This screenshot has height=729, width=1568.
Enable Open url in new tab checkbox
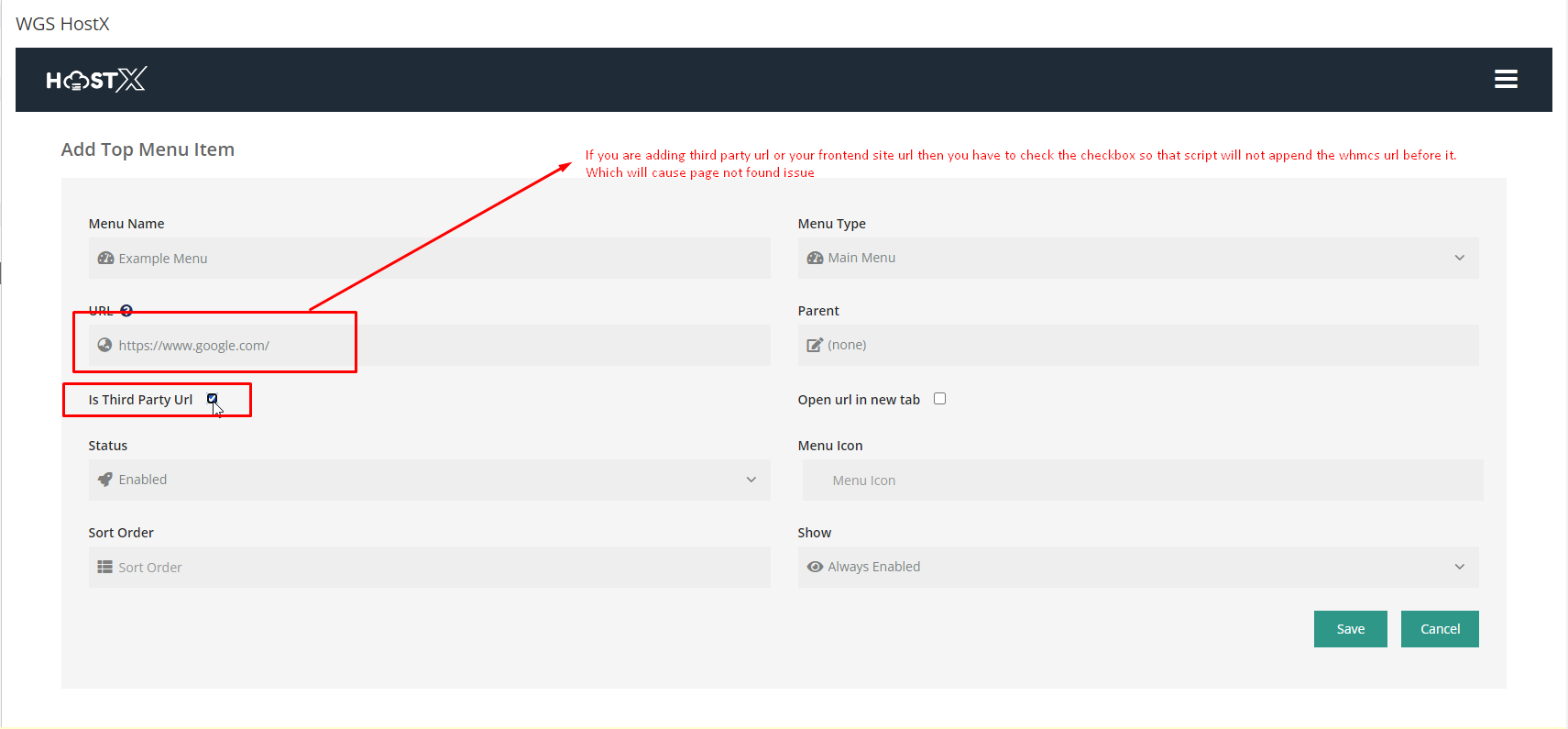[x=939, y=399]
